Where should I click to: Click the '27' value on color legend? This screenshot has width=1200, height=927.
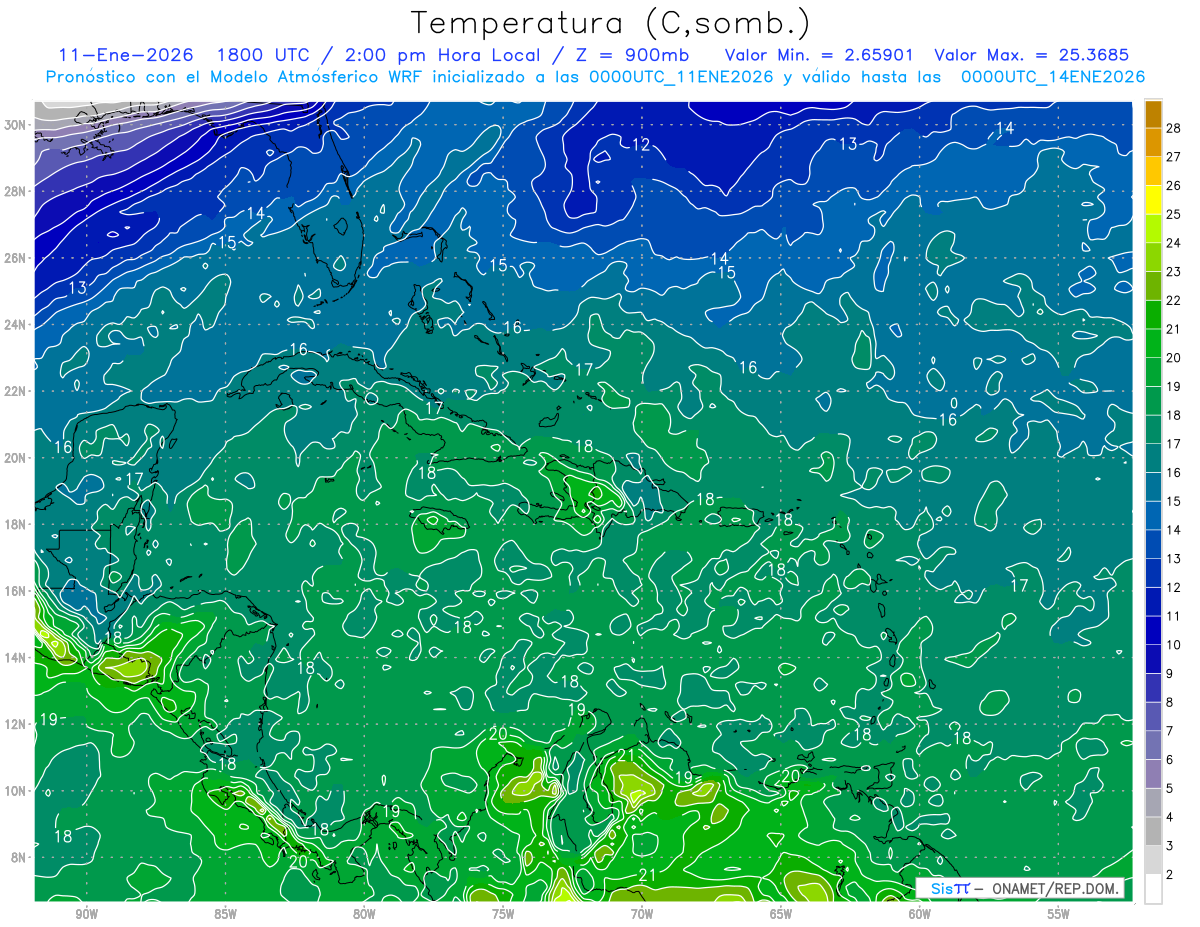click(1174, 157)
